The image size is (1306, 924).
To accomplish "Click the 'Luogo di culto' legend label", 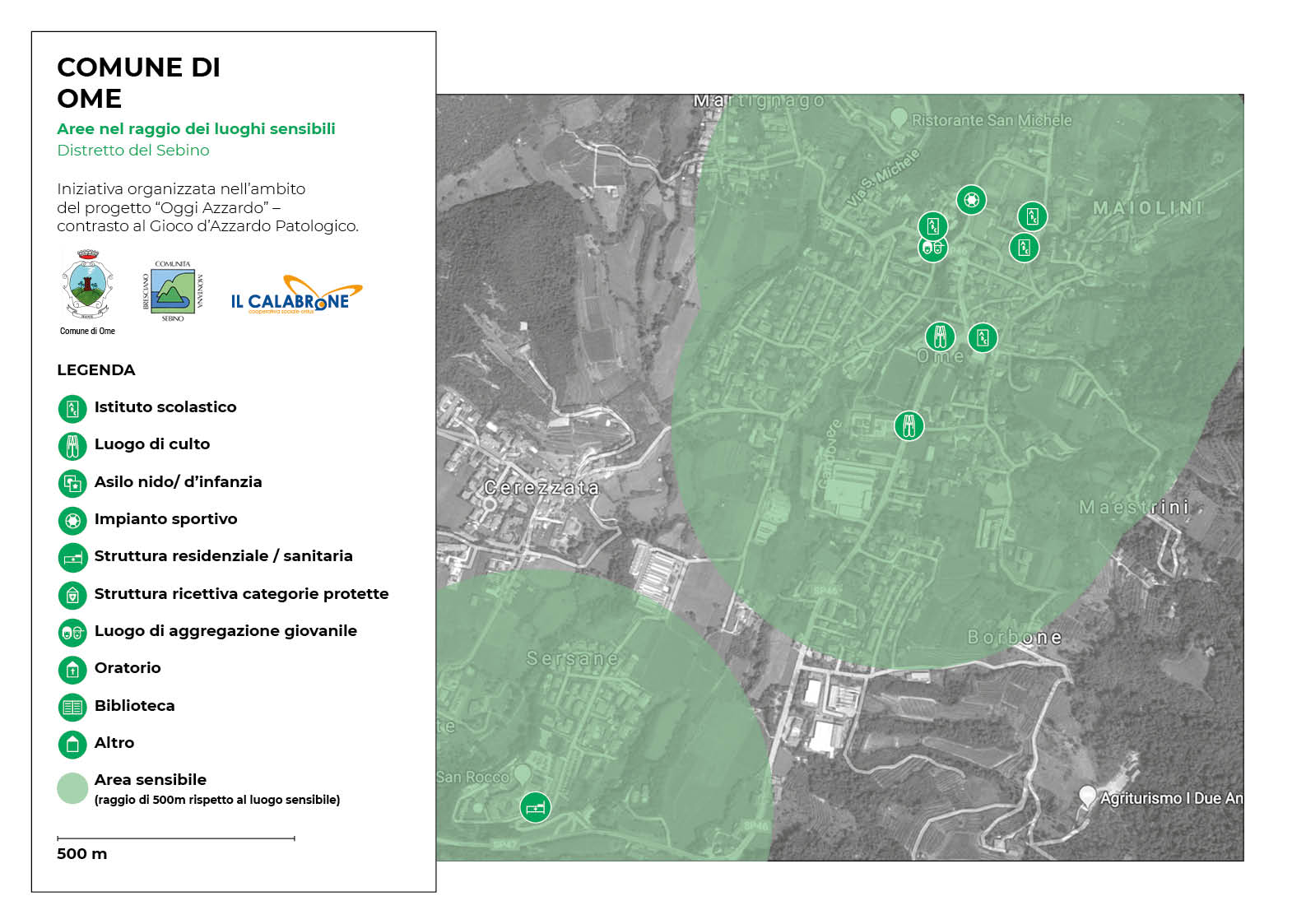I will [152, 443].
